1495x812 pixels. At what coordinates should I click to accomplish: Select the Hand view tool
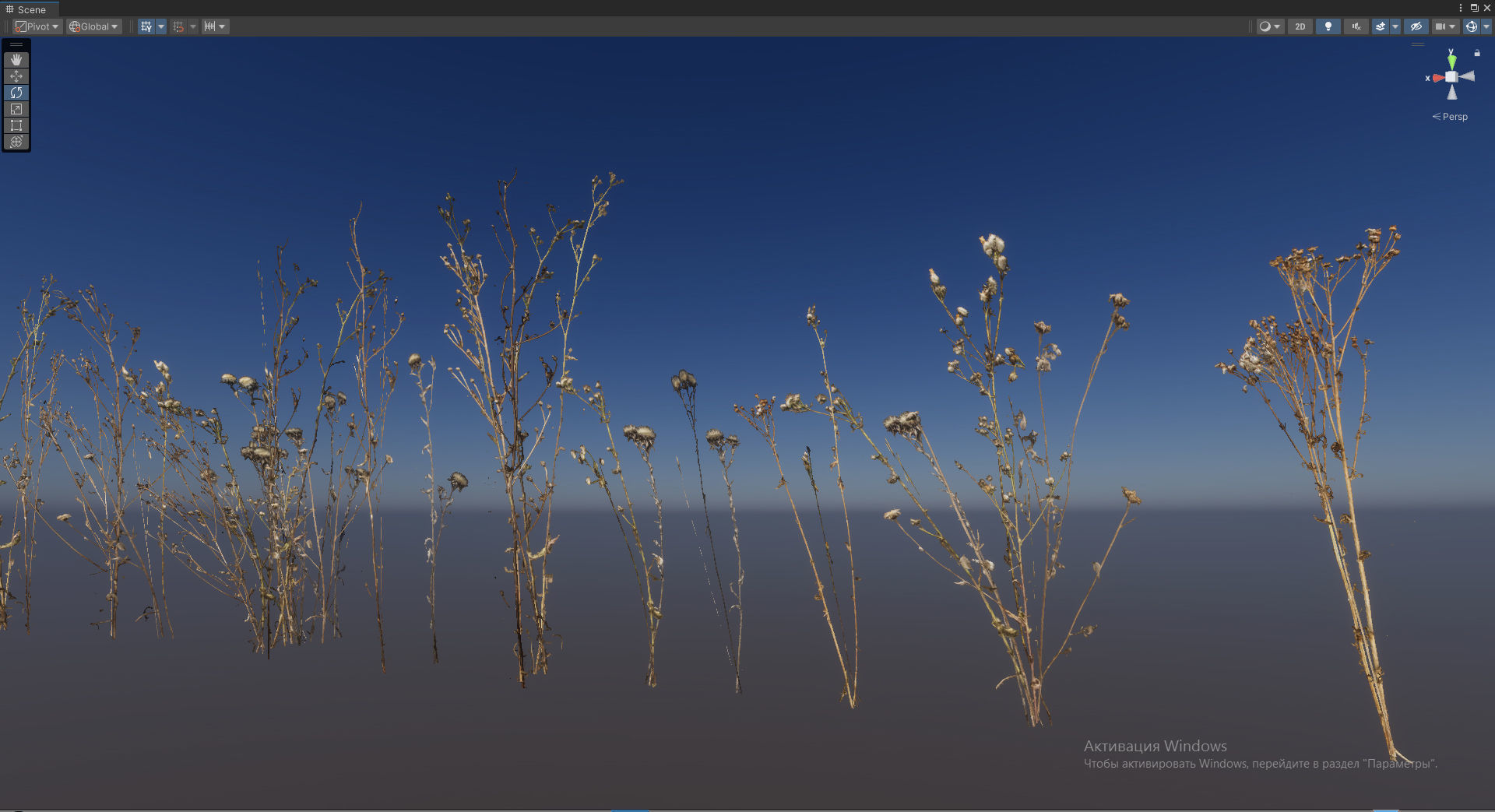tap(16, 60)
